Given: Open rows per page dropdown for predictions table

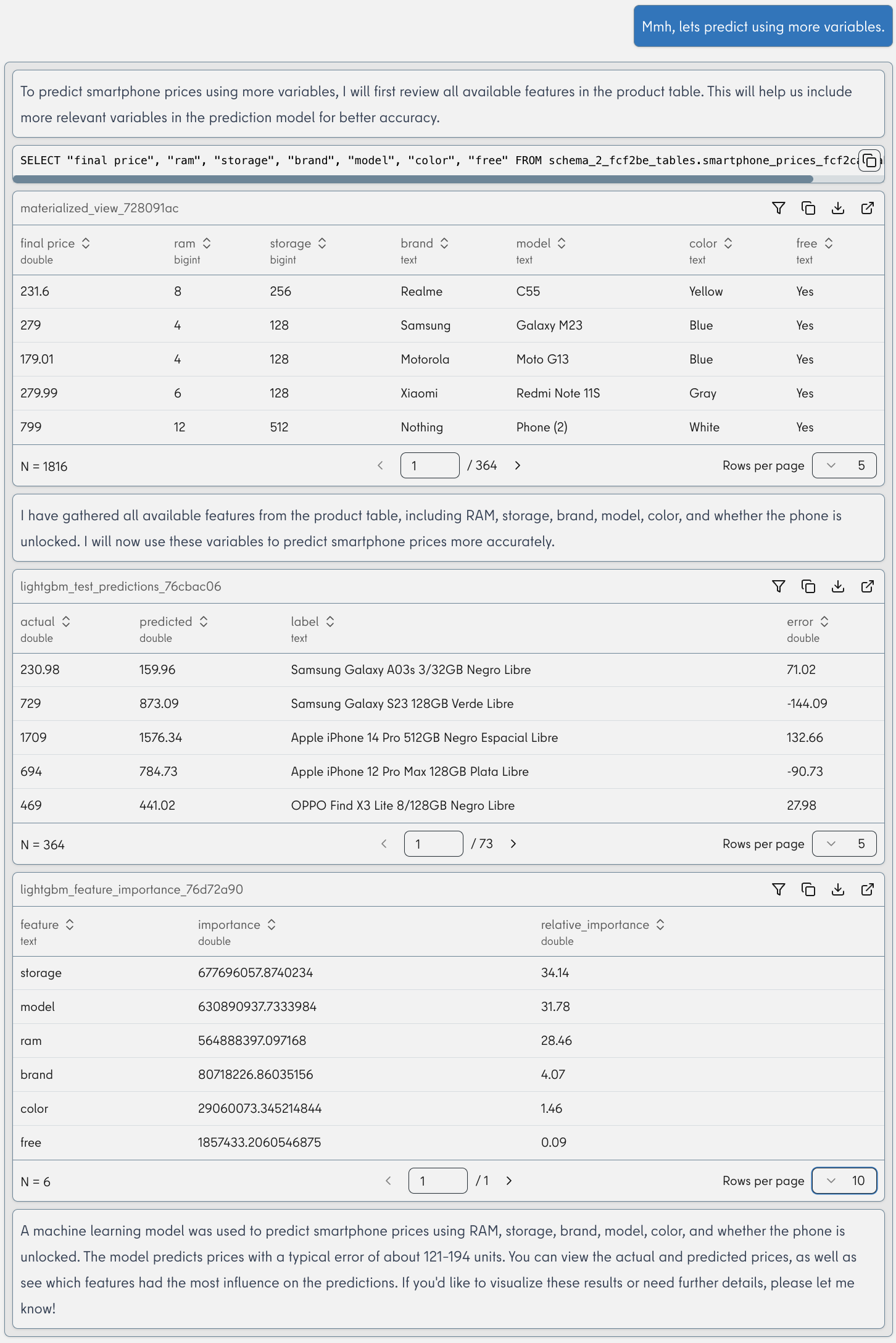Looking at the screenshot, I should click(x=844, y=844).
